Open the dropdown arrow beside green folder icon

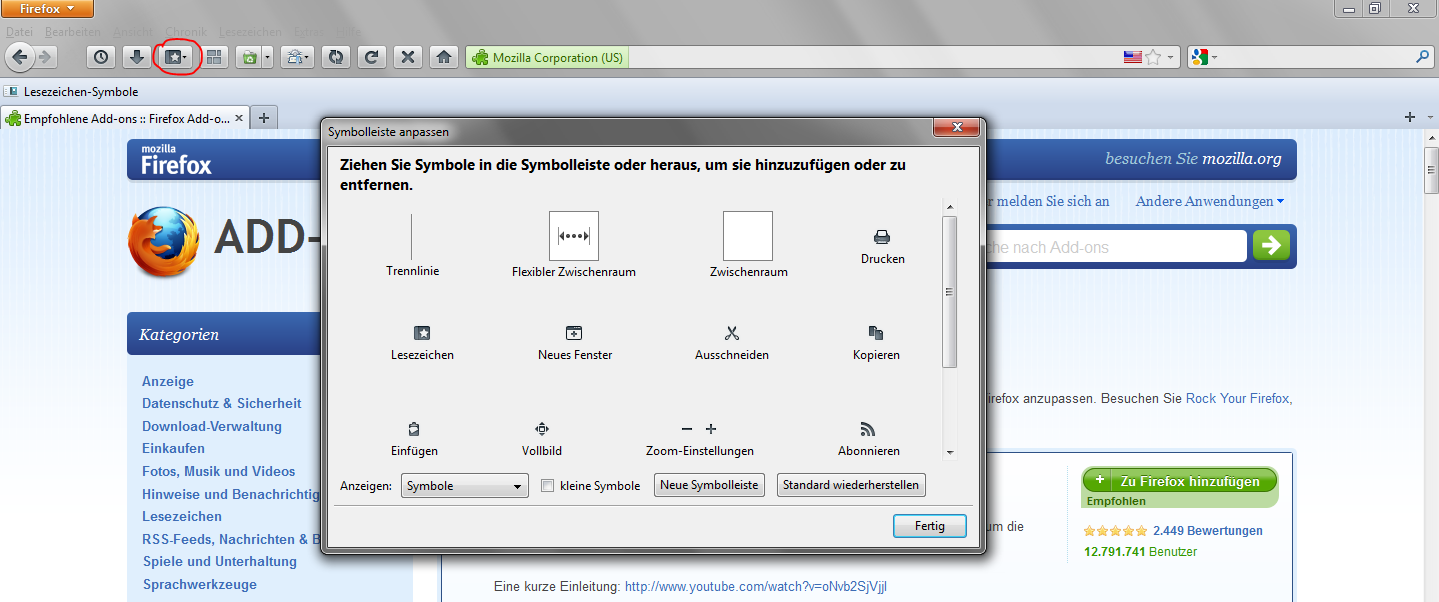pos(268,58)
